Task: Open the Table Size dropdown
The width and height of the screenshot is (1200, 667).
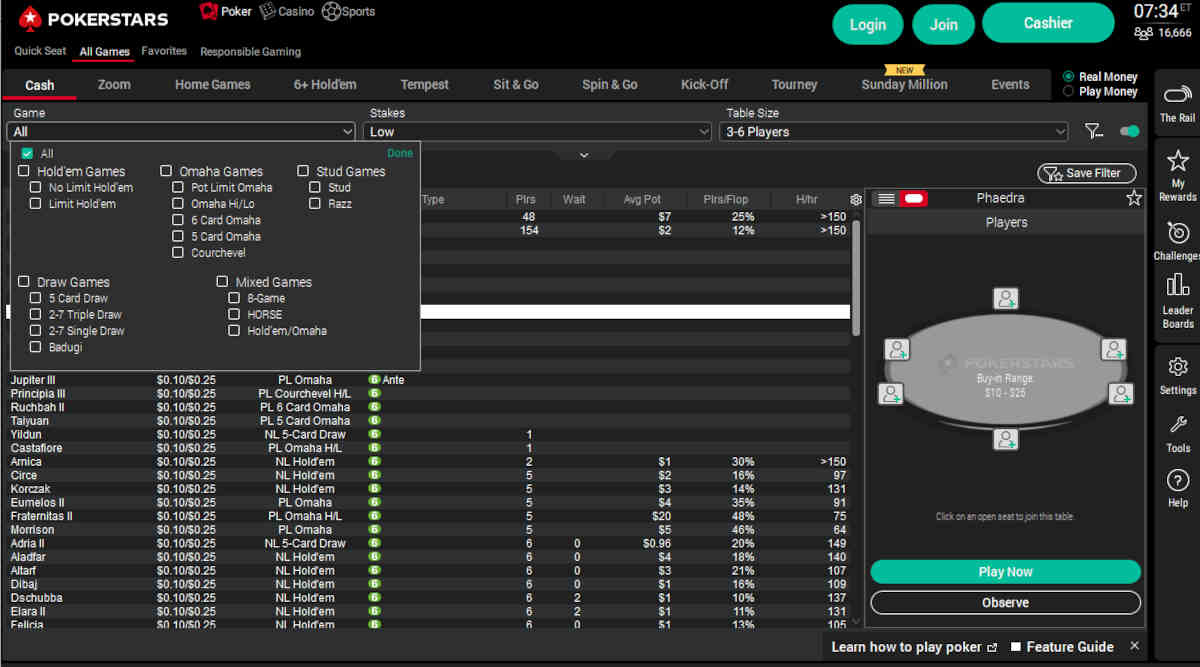Action: 894,131
